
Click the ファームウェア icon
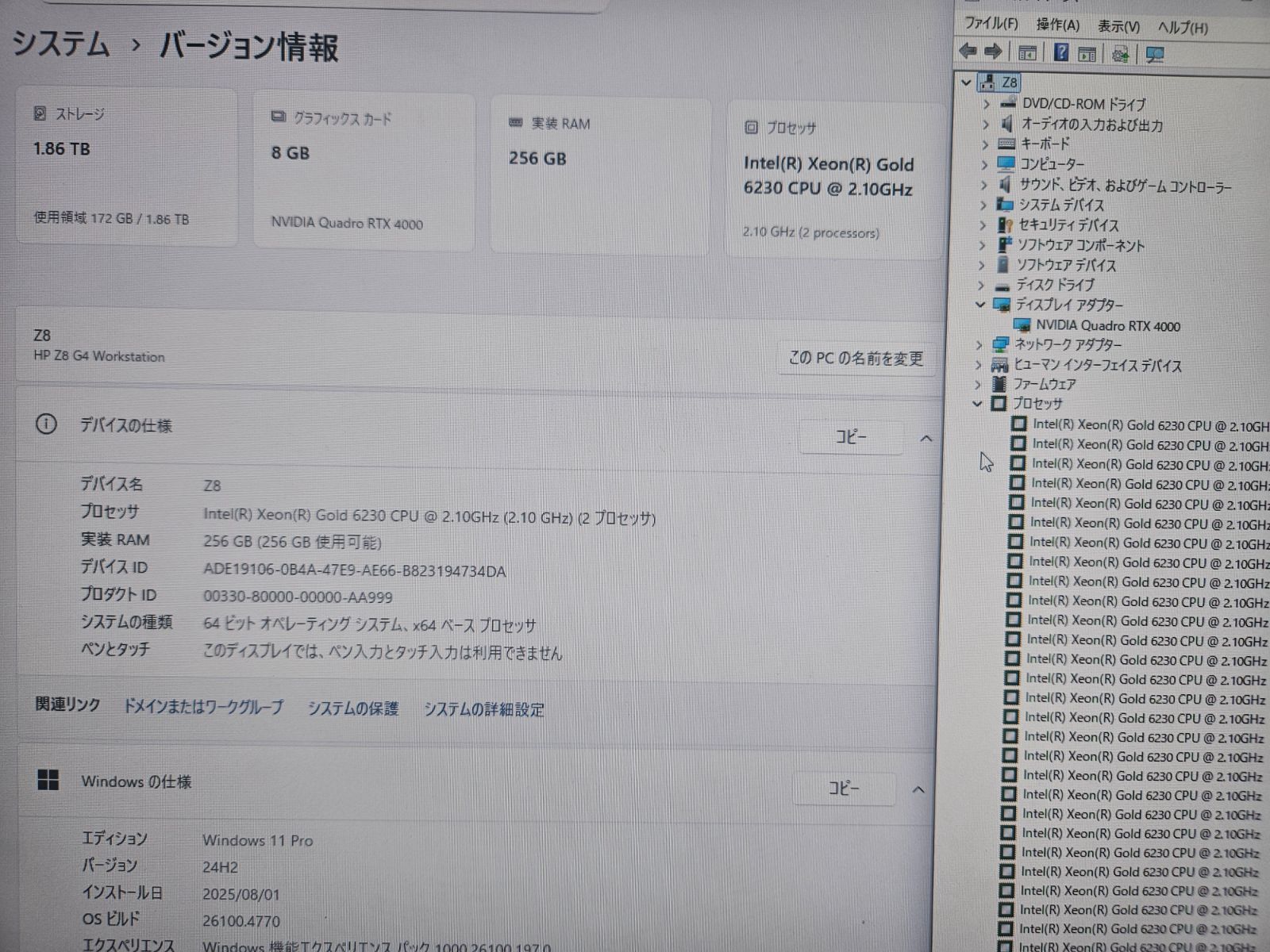pos(999,384)
